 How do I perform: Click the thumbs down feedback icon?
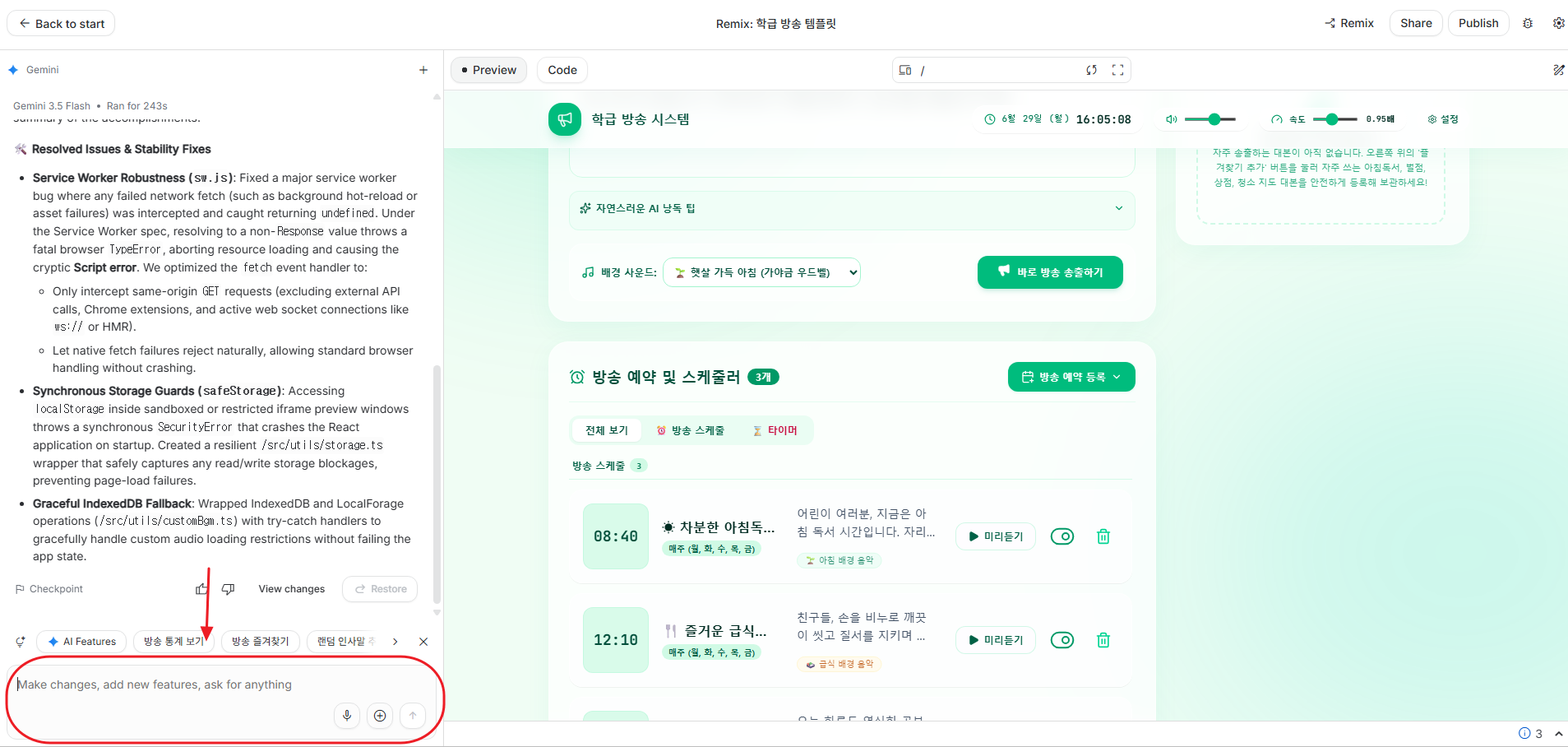229,589
